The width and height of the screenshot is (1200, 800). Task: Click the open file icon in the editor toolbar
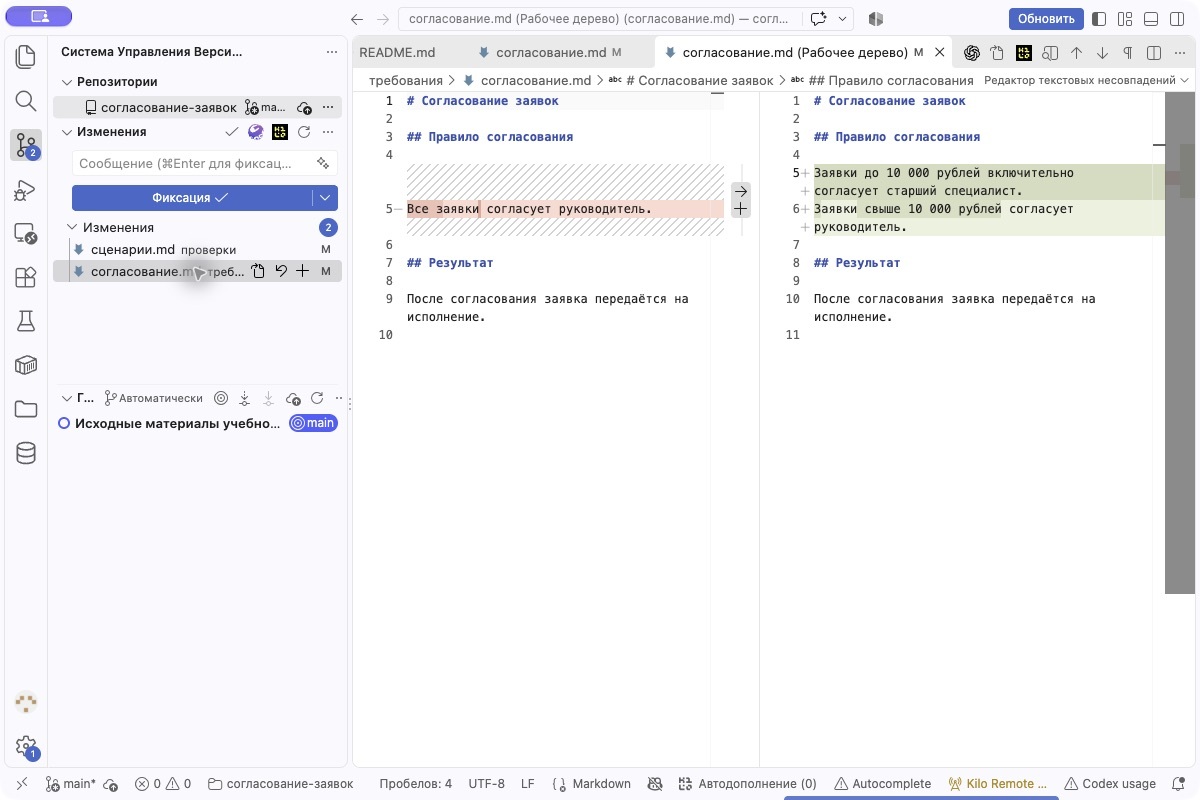[997, 53]
